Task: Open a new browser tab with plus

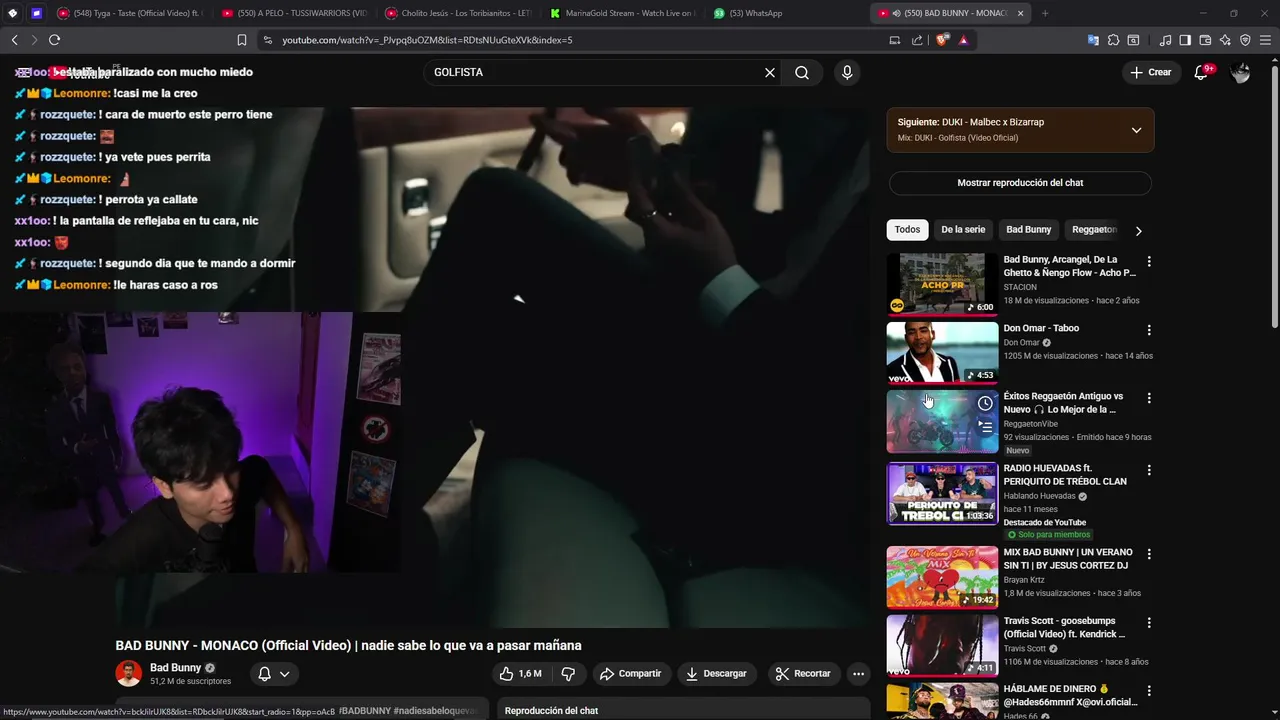Action: [1045, 13]
